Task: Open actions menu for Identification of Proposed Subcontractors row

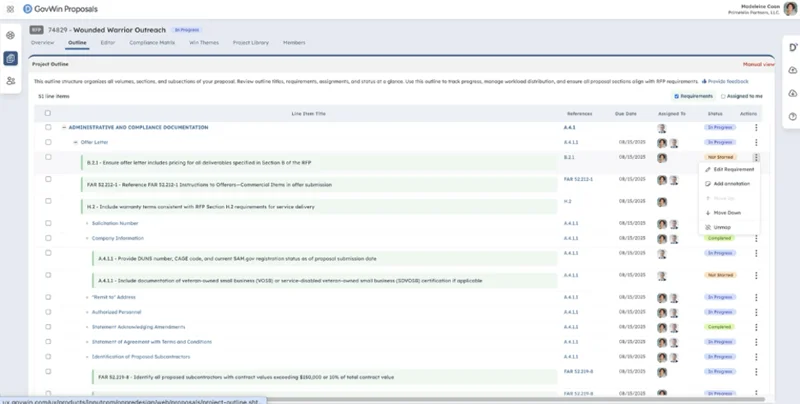Action: [756, 357]
